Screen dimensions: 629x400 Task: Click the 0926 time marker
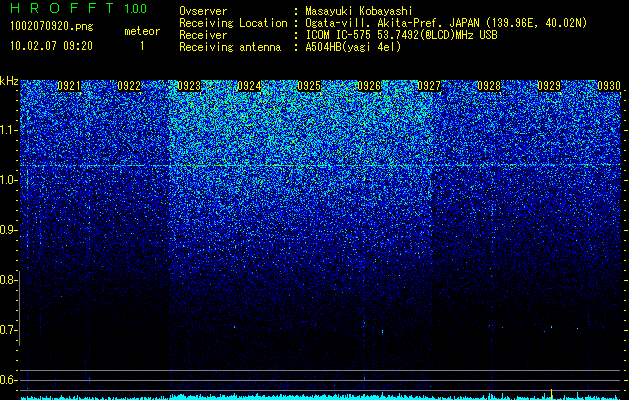pos(369,86)
